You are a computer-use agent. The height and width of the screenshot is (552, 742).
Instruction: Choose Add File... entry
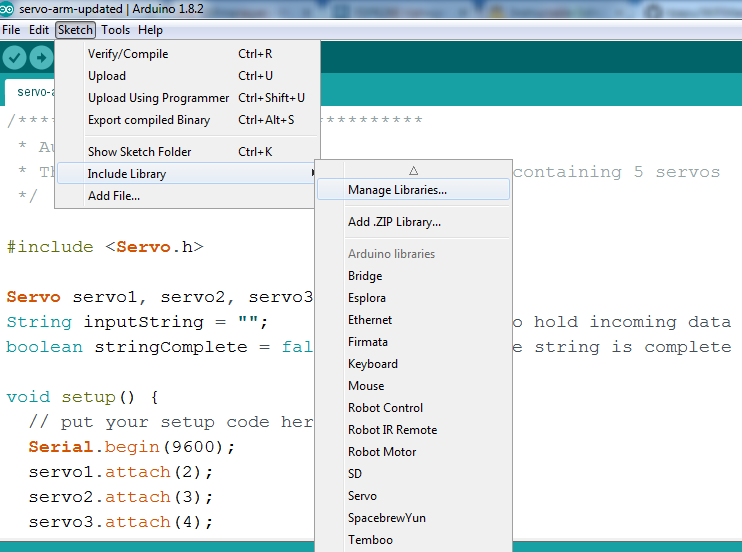(186, 196)
